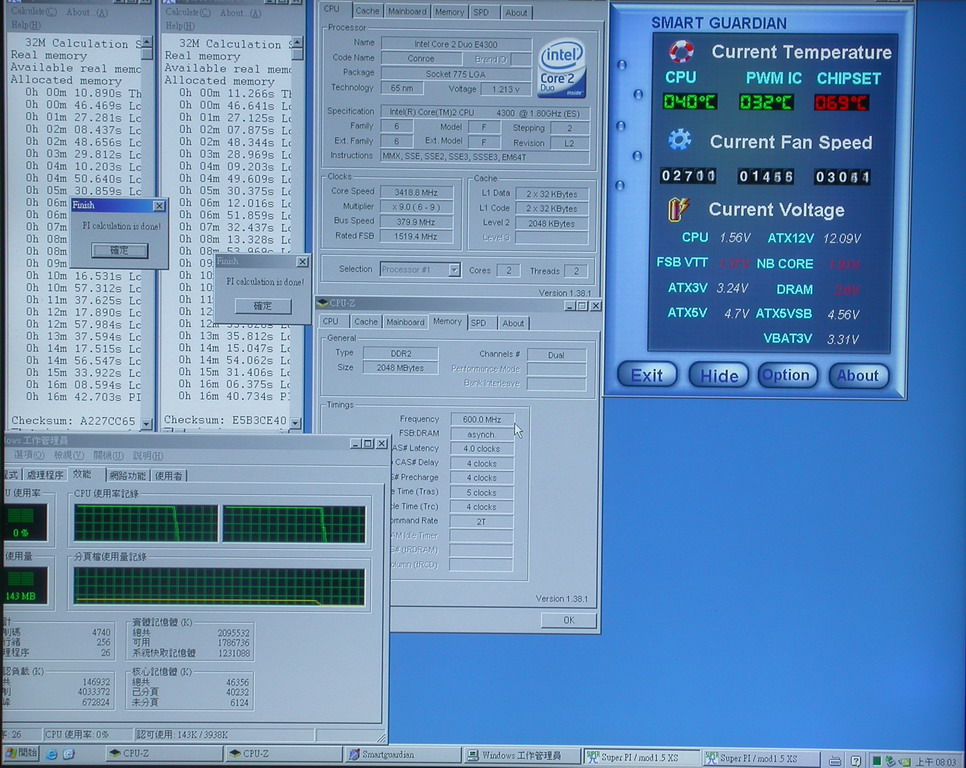Click the About button in Smart Guardian

858,375
